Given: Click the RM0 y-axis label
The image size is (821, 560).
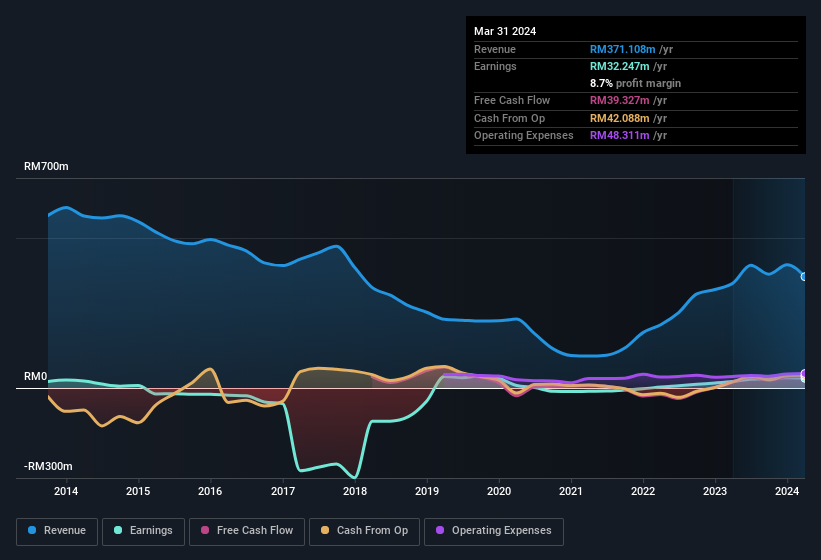Looking at the screenshot, I should click(x=36, y=376).
